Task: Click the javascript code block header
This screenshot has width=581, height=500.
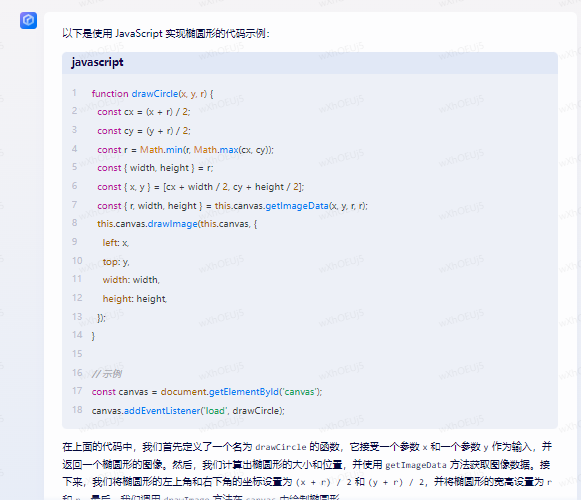Action: pos(310,63)
